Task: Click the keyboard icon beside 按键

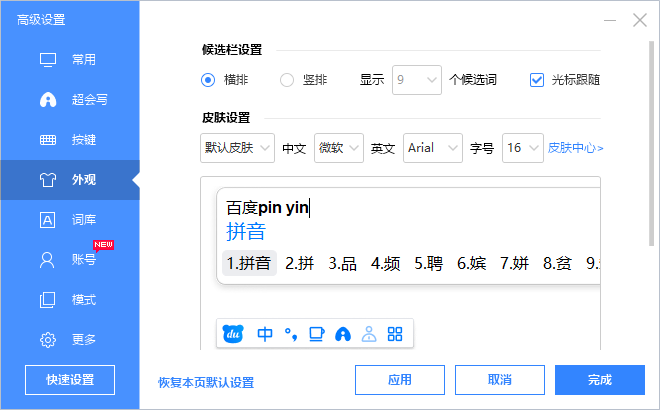Action: [48, 140]
